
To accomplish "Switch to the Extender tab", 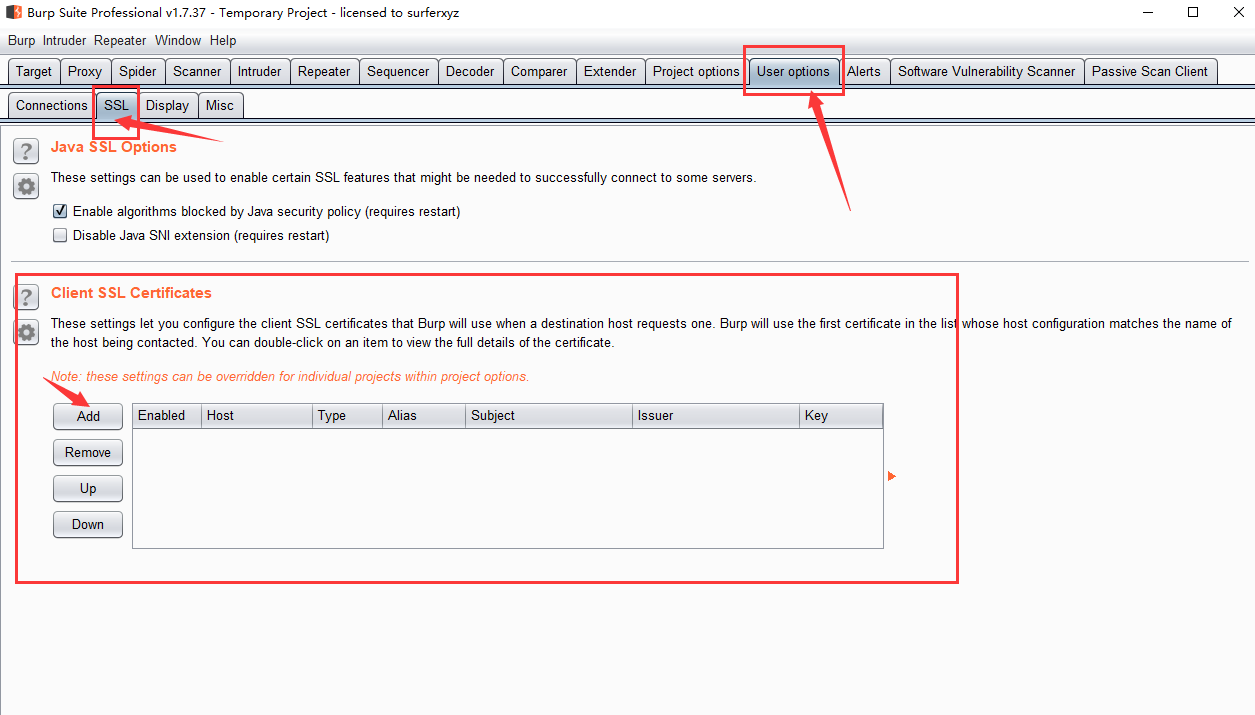I will click(x=610, y=72).
